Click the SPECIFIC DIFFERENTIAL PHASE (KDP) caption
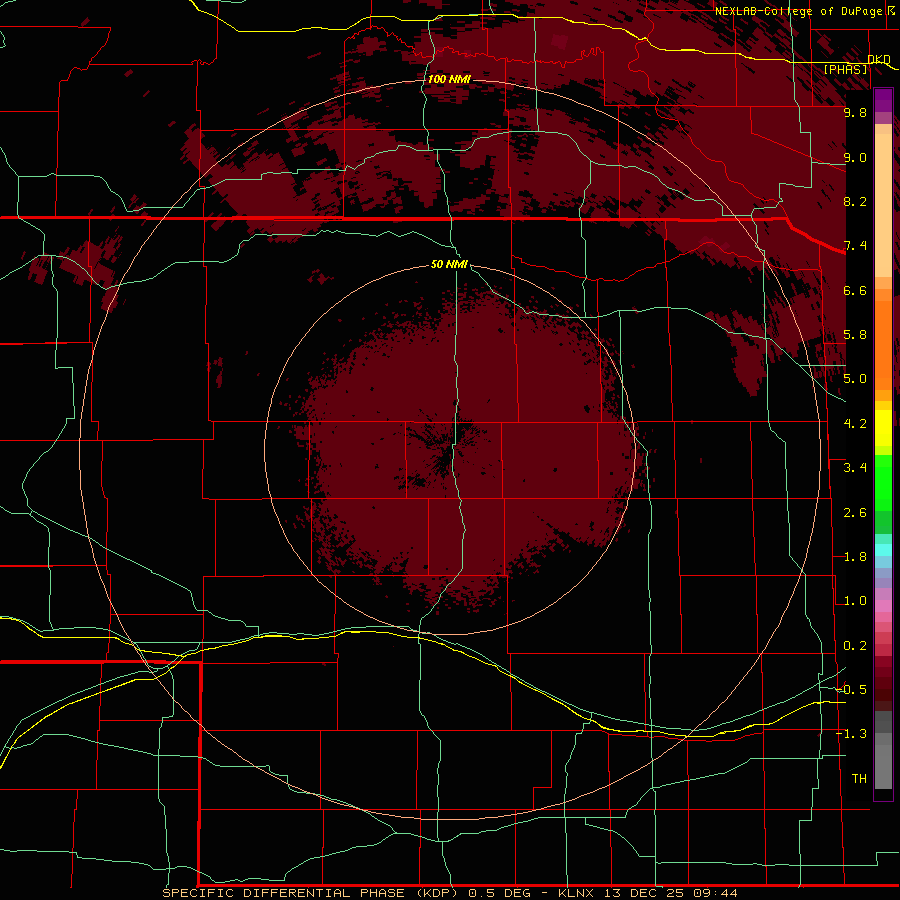900x900 pixels. click(x=310, y=893)
